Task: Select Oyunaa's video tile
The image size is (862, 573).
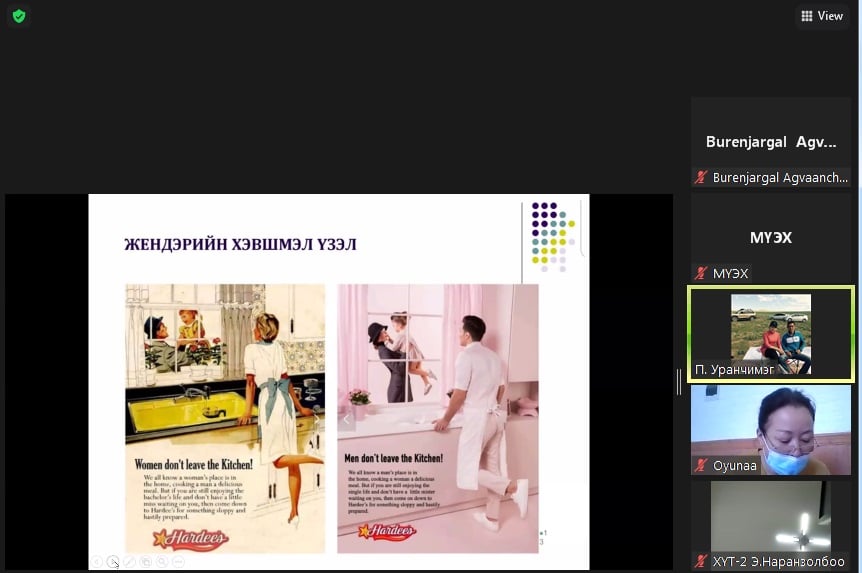Action: pos(771,430)
